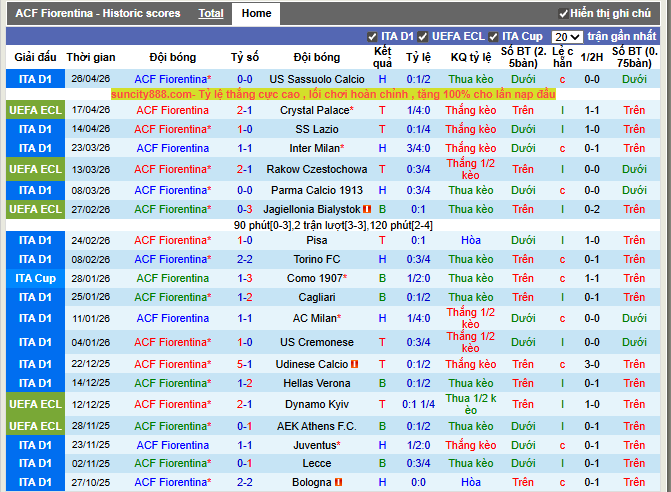Click the 90 phút[0-3] extra time note
Viewport: 671px width, 492px height.
pos(333,225)
